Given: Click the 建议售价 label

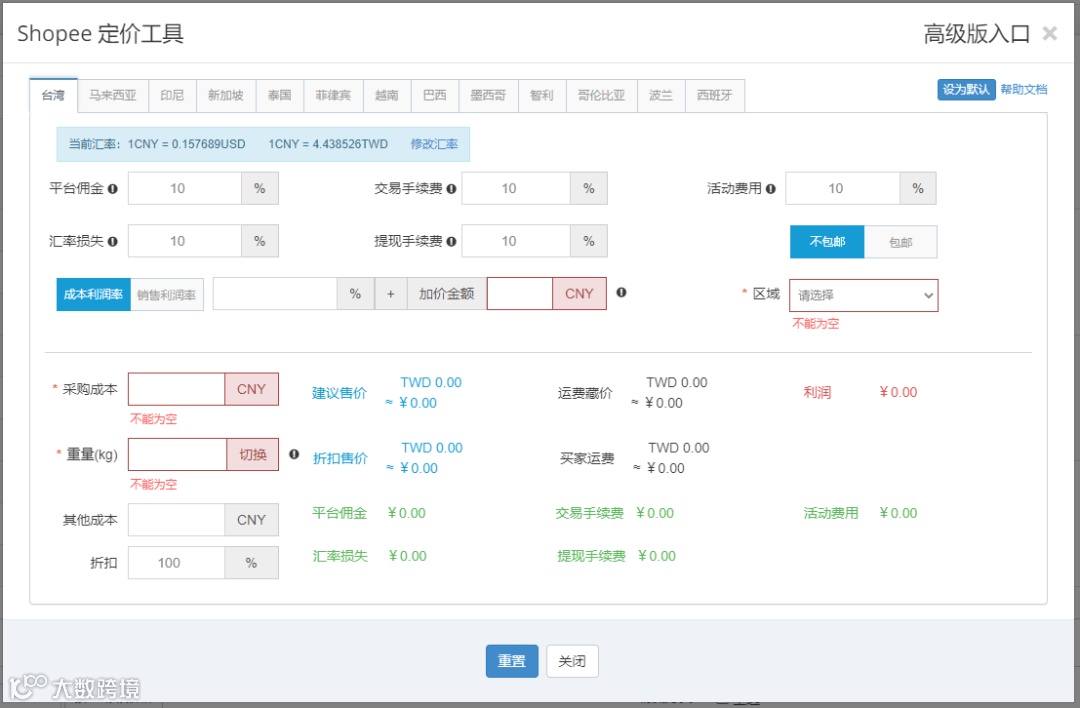Looking at the screenshot, I should [x=340, y=393].
